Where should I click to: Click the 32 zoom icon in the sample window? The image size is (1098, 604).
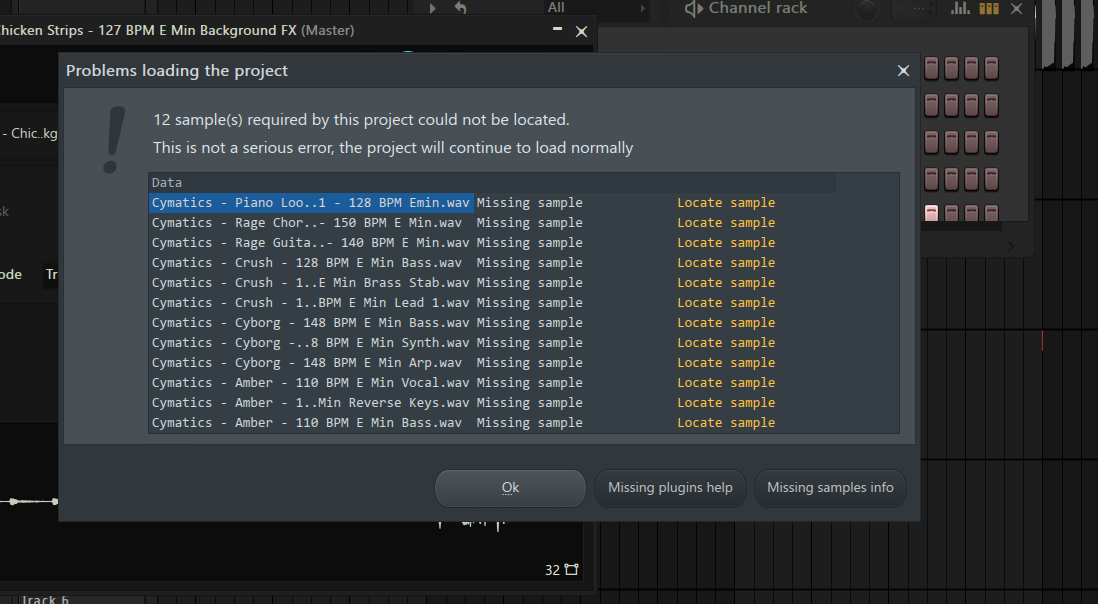571,570
